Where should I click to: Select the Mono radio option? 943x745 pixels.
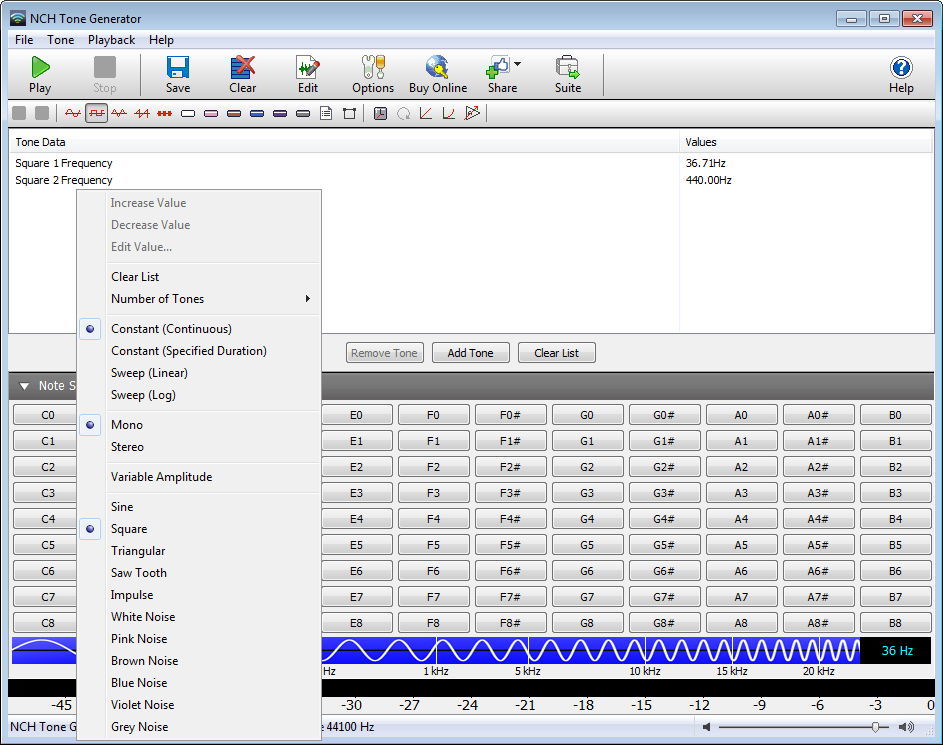[x=198, y=425]
